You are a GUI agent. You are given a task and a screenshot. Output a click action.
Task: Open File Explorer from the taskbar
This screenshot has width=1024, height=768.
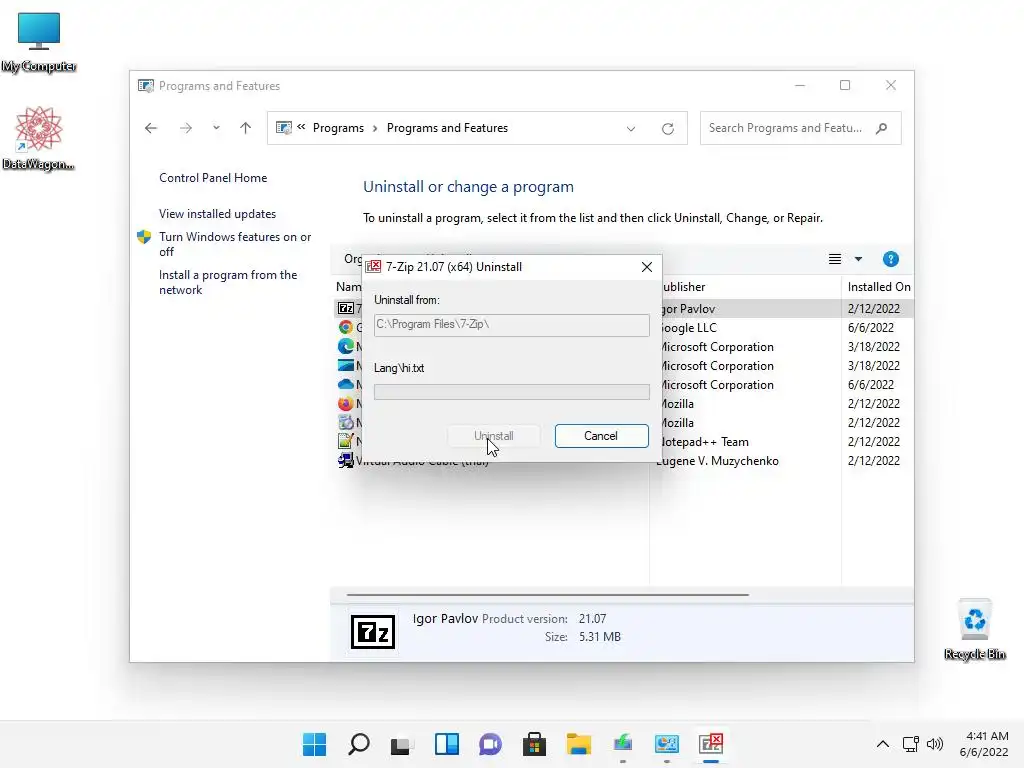pos(579,744)
